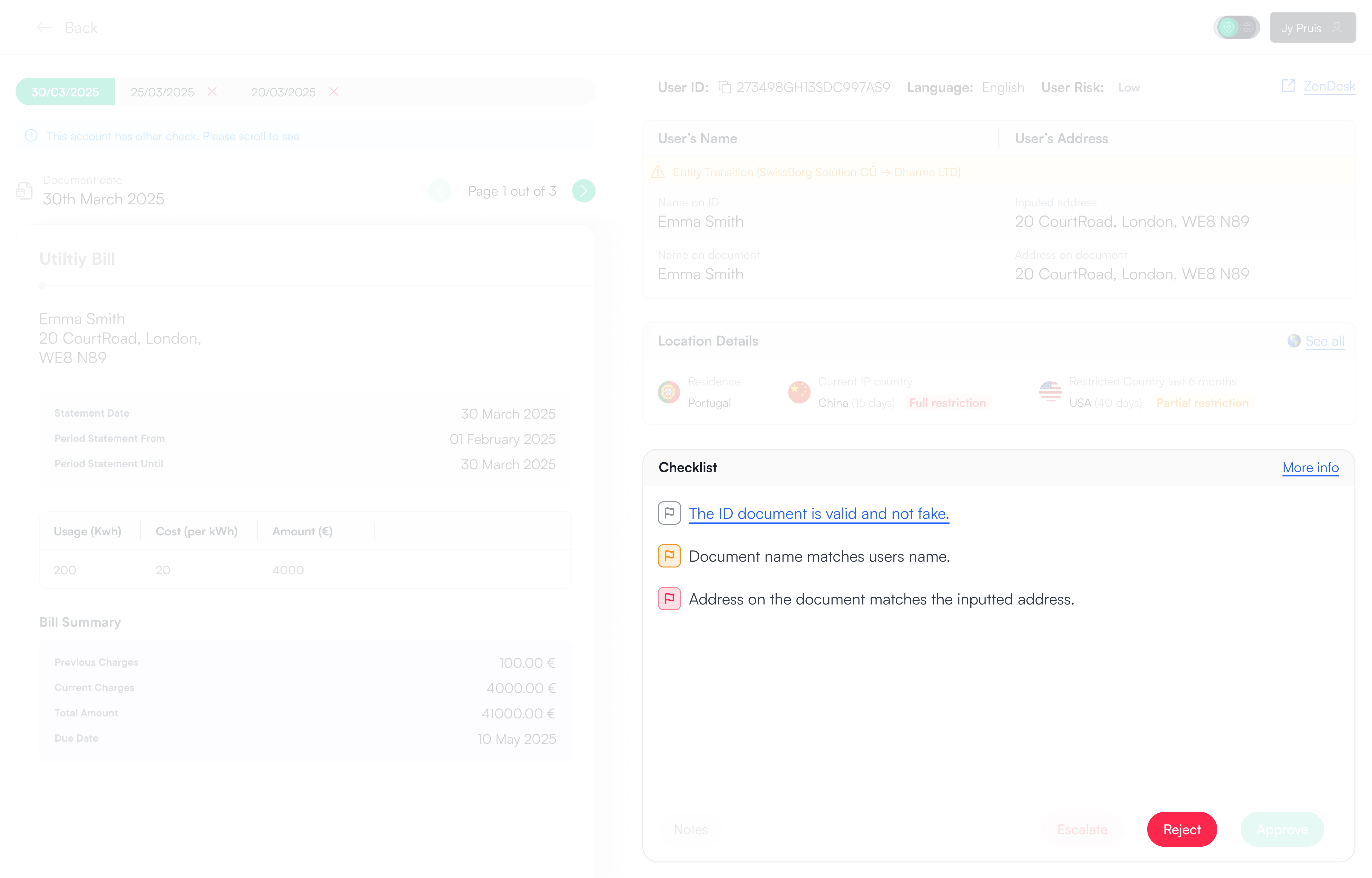Copy the User ID with copy icon

point(724,87)
